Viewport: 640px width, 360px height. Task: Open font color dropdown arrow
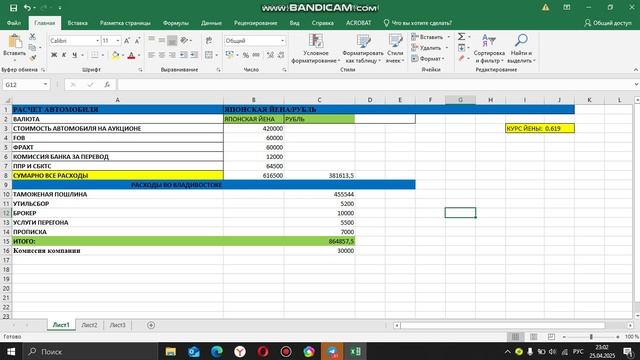pyautogui.click(x=139, y=55)
